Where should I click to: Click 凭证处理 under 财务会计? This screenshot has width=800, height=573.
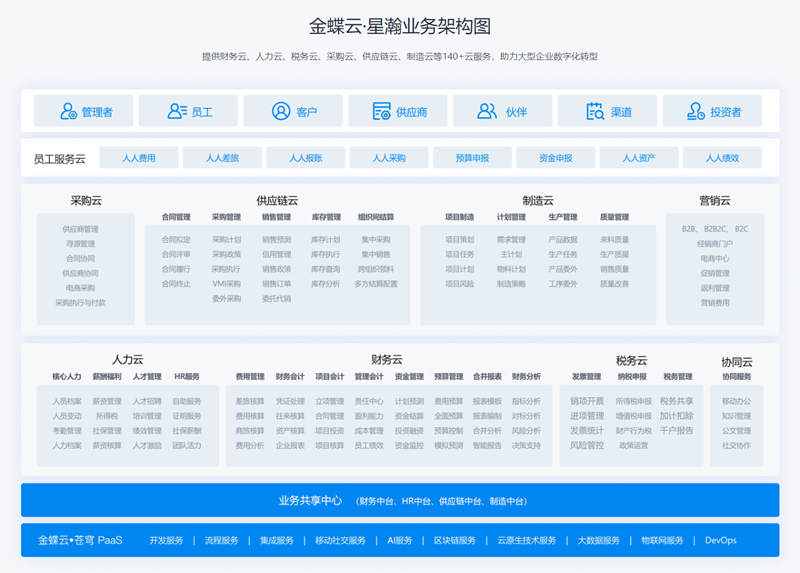[x=290, y=401]
